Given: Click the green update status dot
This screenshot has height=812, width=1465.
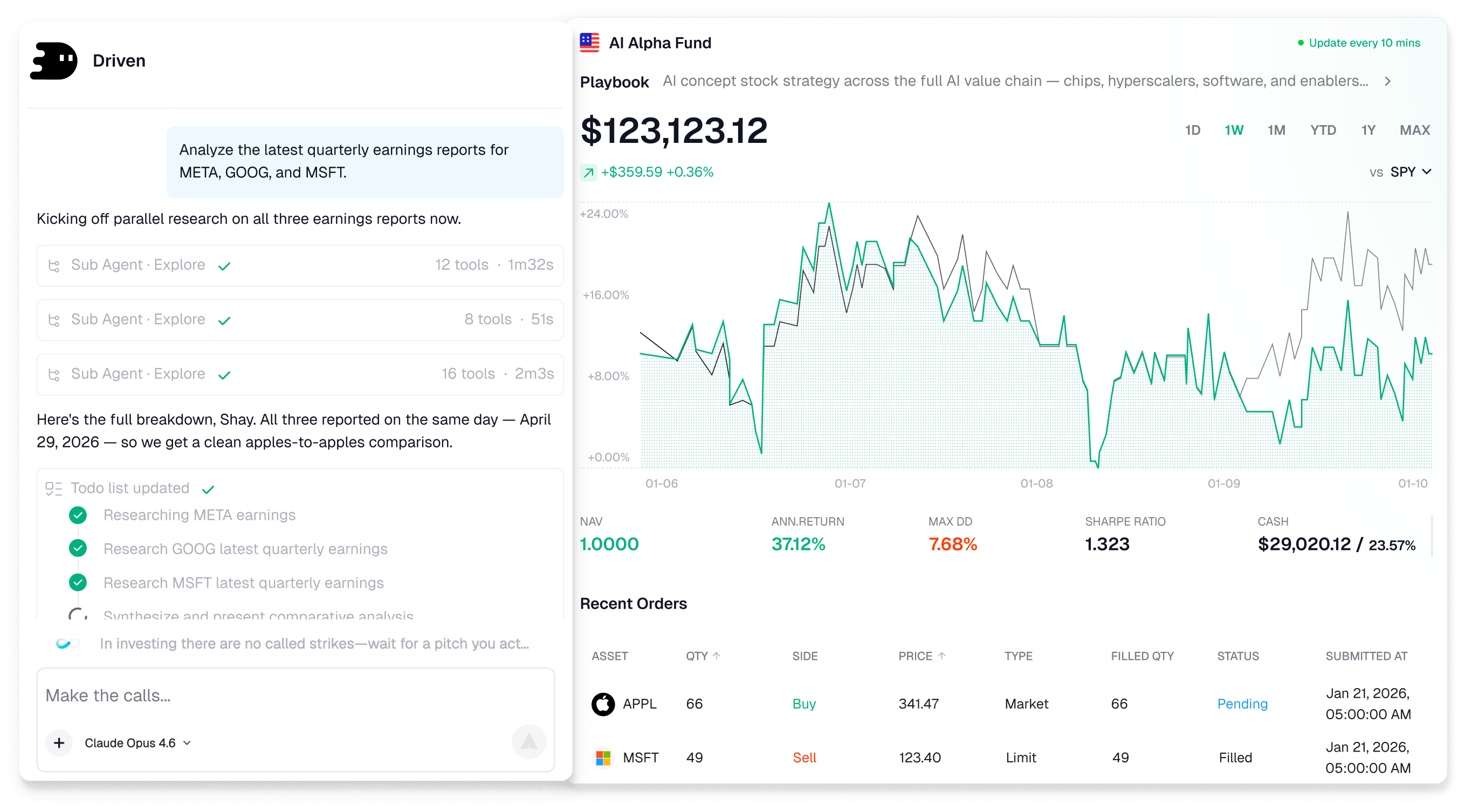Looking at the screenshot, I should [x=1301, y=43].
